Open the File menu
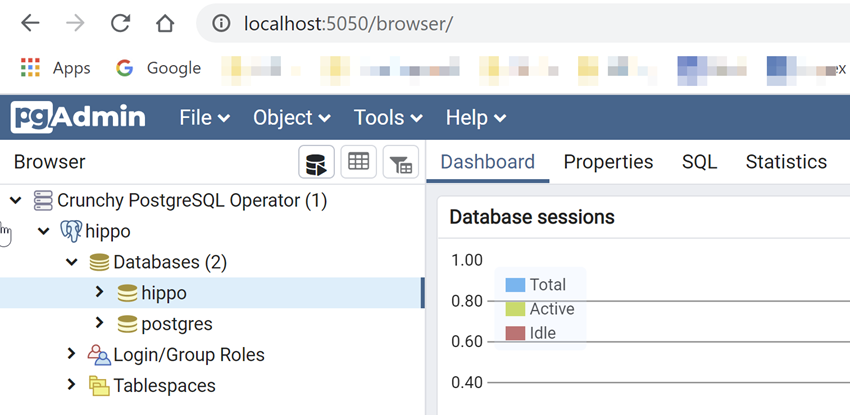This screenshot has height=415, width=850. click(204, 118)
